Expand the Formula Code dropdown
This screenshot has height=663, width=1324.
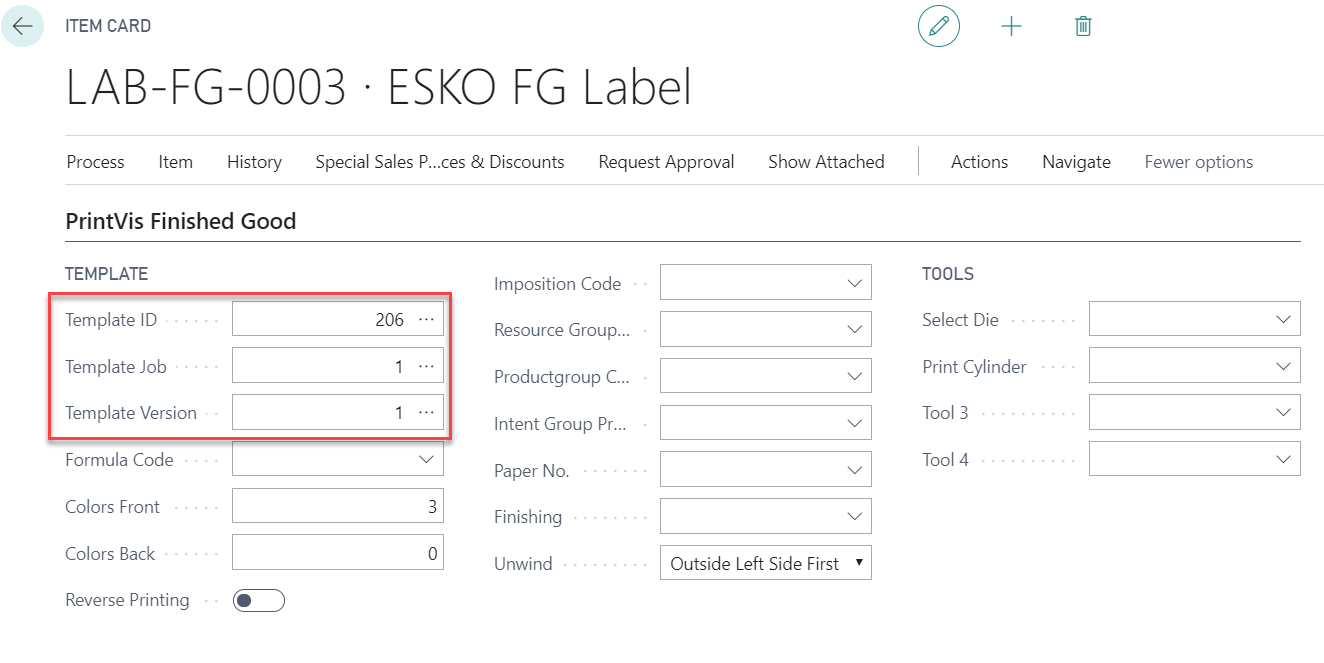click(427, 459)
